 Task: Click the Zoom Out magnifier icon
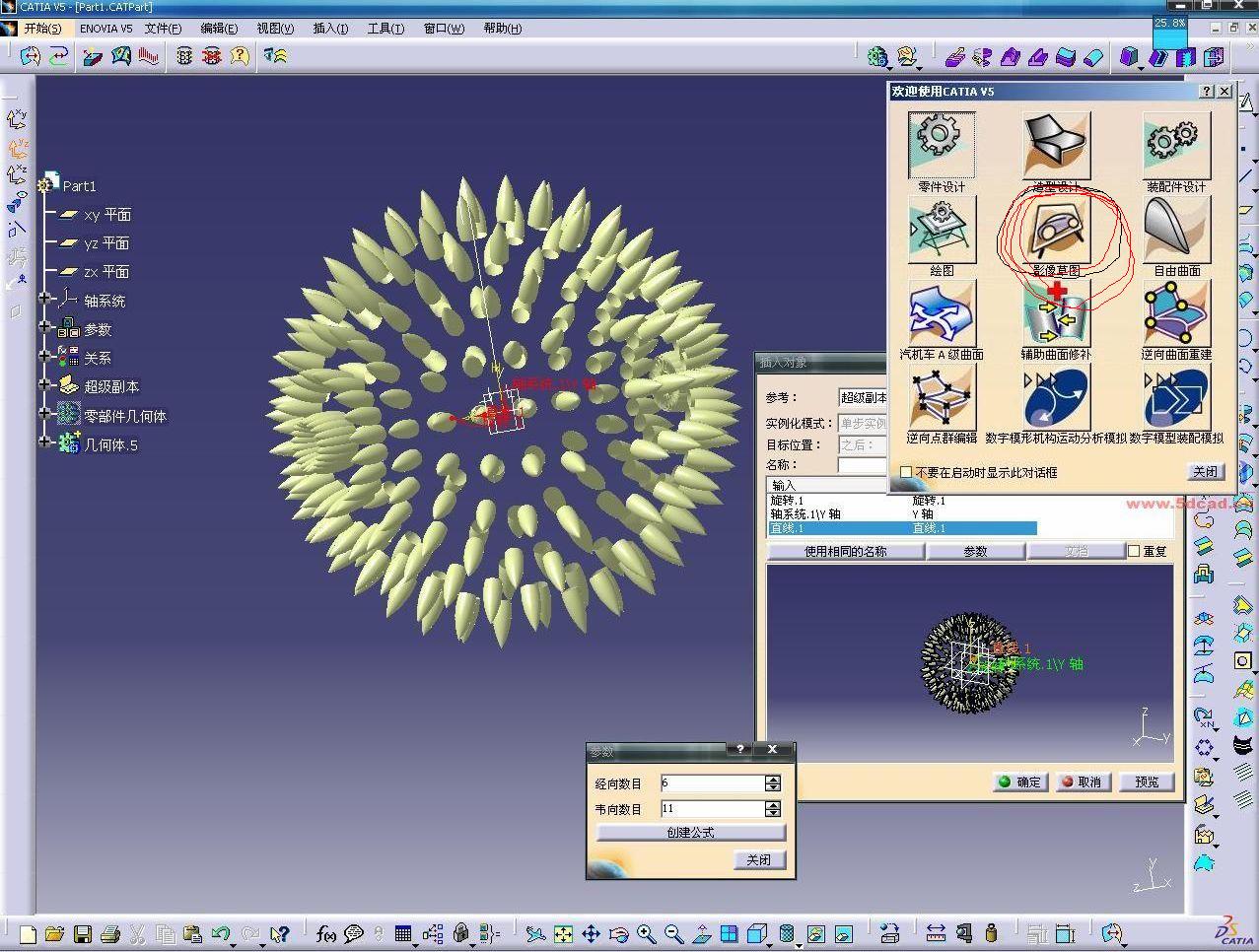pos(673,933)
